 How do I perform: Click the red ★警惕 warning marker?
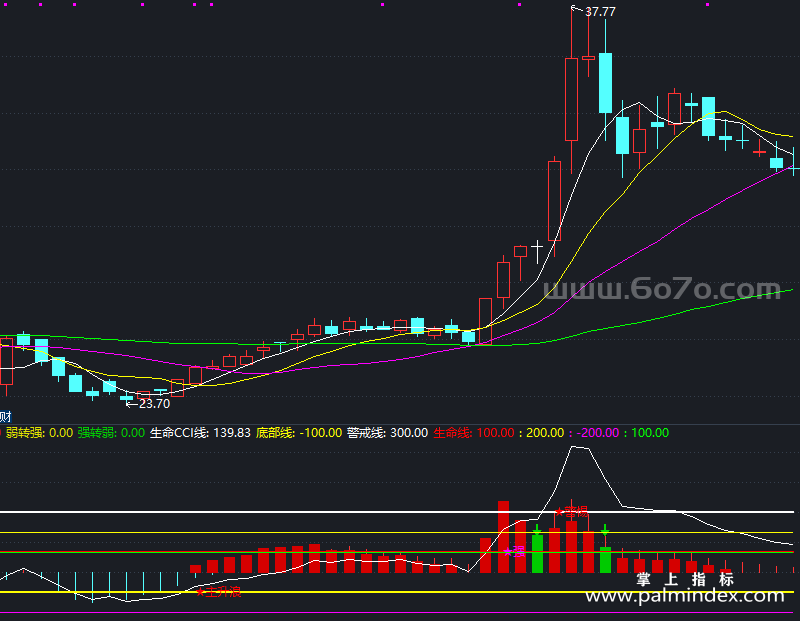(x=571, y=511)
